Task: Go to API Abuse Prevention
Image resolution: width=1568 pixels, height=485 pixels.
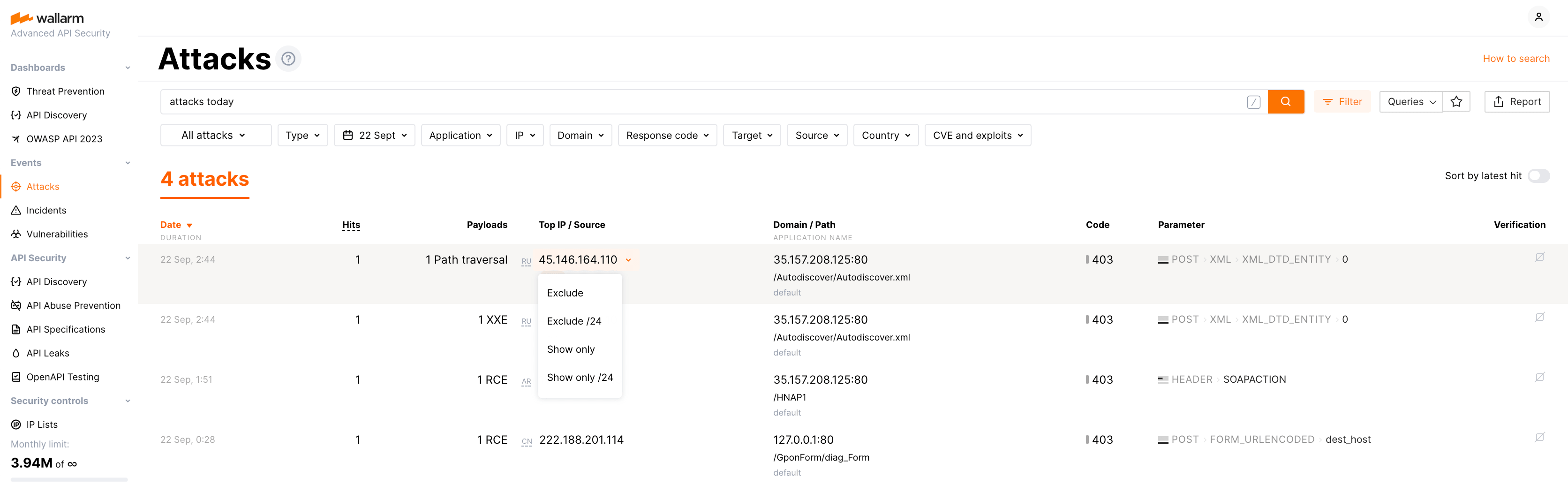Action: [74, 305]
